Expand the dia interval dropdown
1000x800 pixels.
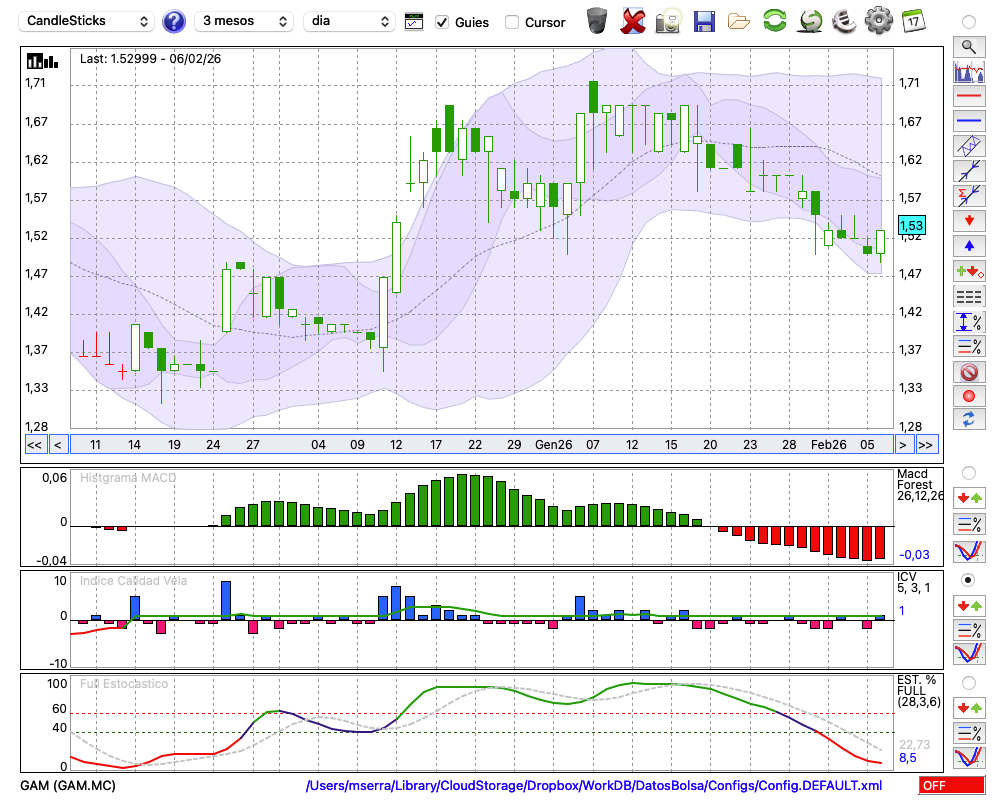[x=349, y=21]
